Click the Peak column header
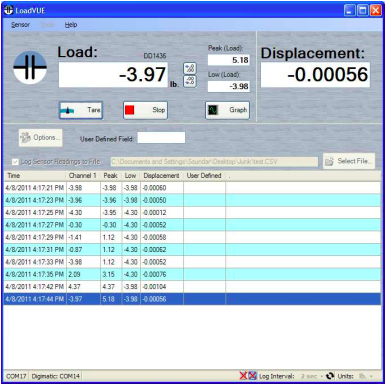The image size is (386, 385). (x=111, y=176)
